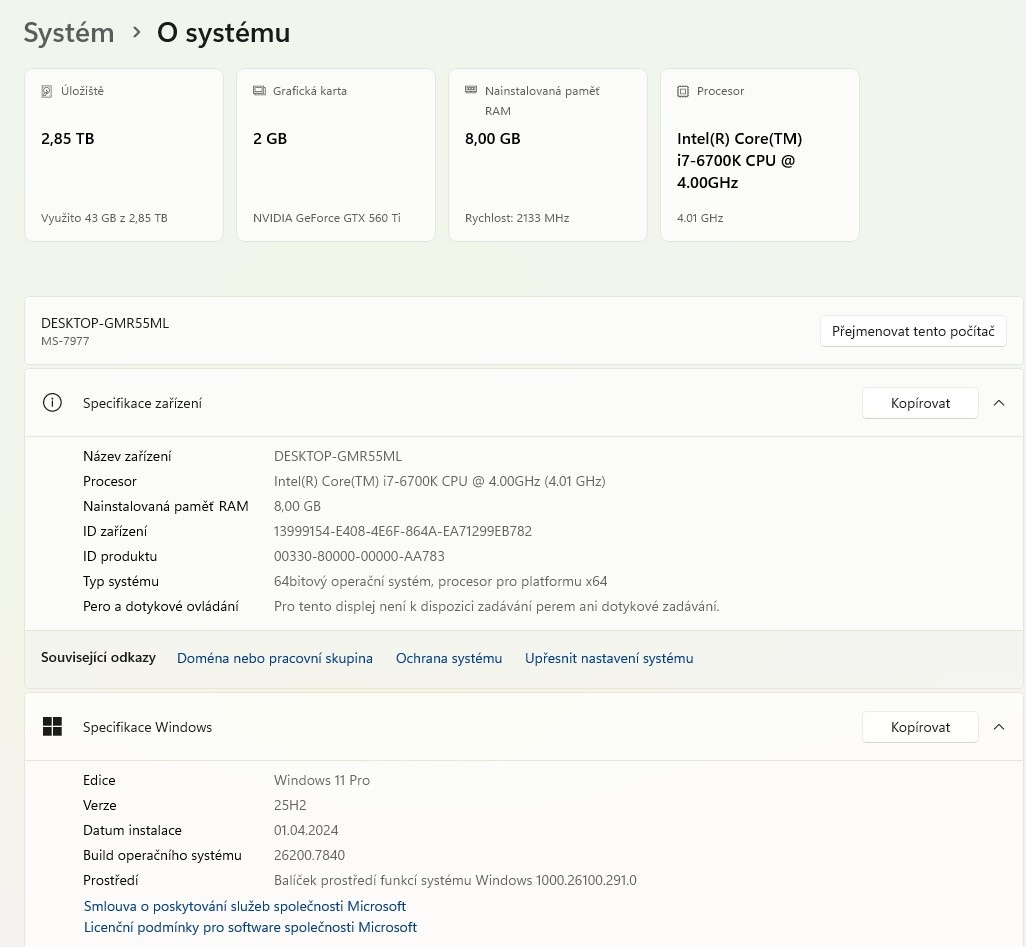Click the Název zařízení value DESKTOP-GMR55ML
Viewport: 1026px width, 947px height.
tap(338, 456)
